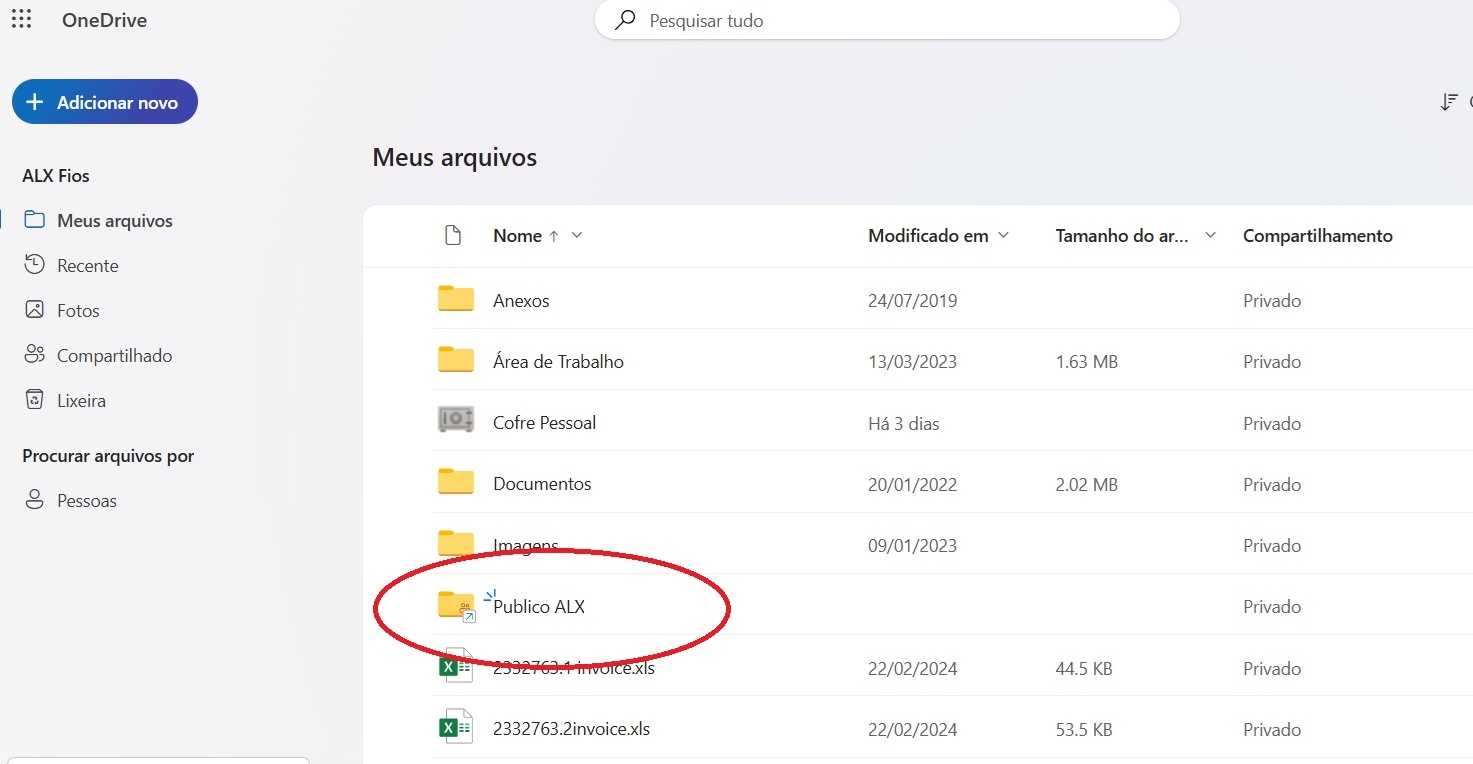Expand Modificado em dropdown chevron

(x=1004, y=236)
